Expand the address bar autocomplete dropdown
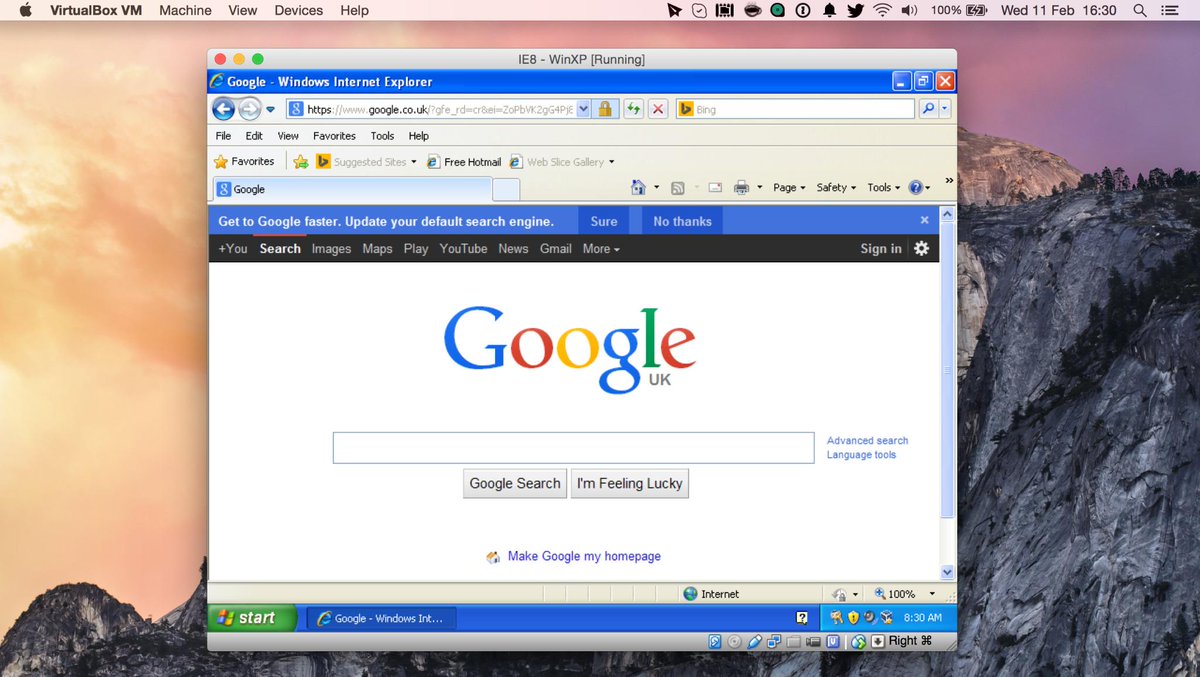The height and width of the screenshot is (677, 1200). point(584,110)
